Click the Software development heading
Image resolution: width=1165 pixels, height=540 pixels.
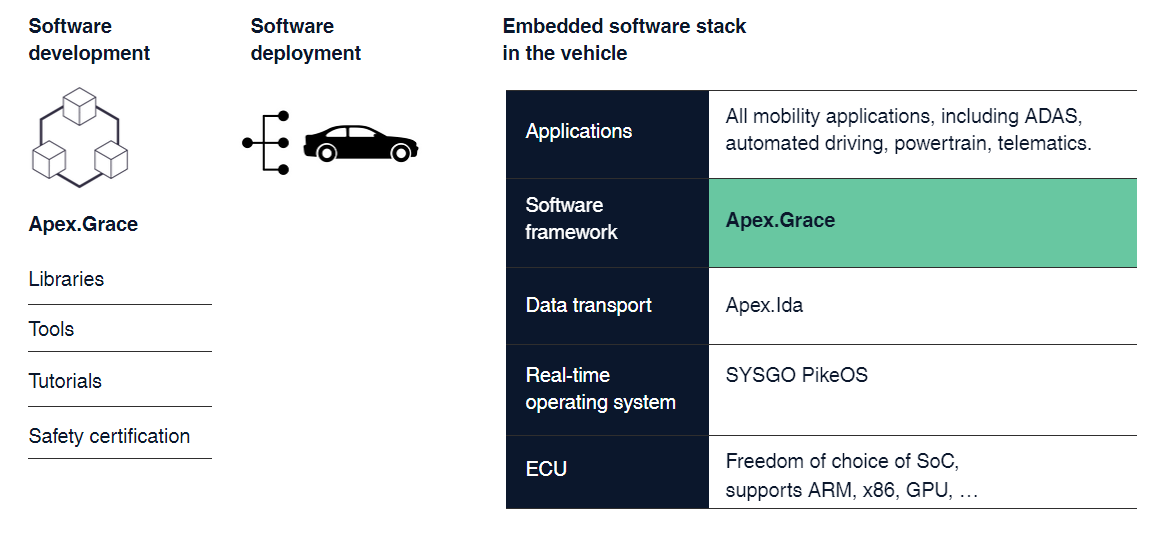(x=89, y=39)
